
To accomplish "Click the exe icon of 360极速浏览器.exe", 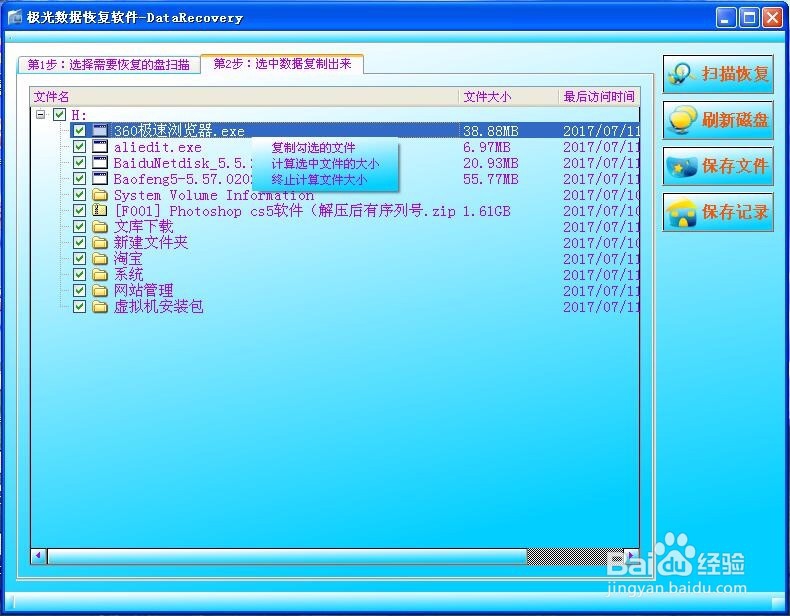I will pyautogui.click(x=100, y=130).
